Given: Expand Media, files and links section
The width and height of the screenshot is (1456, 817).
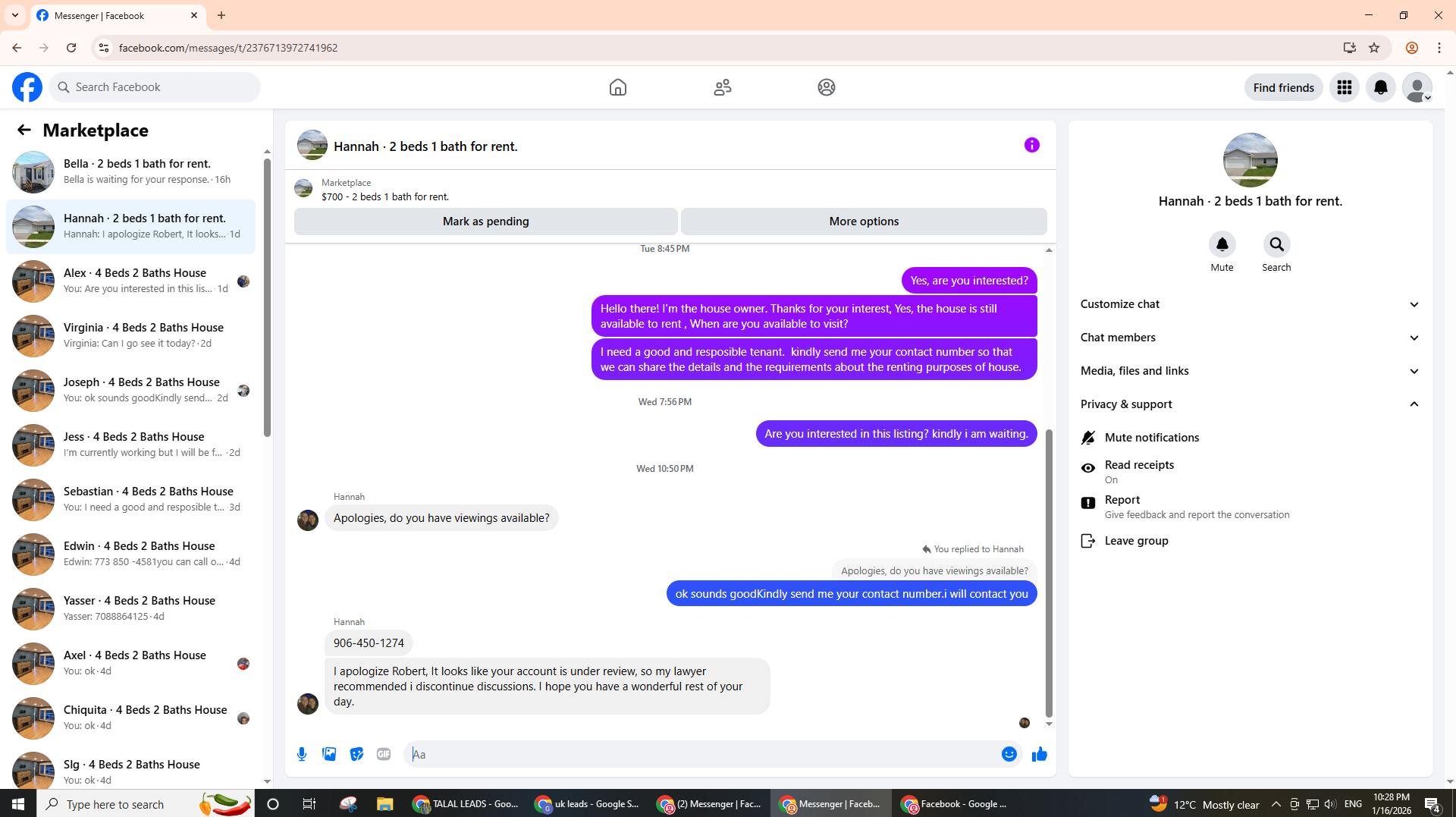Looking at the screenshot, I should click(x=1250, y=371).
